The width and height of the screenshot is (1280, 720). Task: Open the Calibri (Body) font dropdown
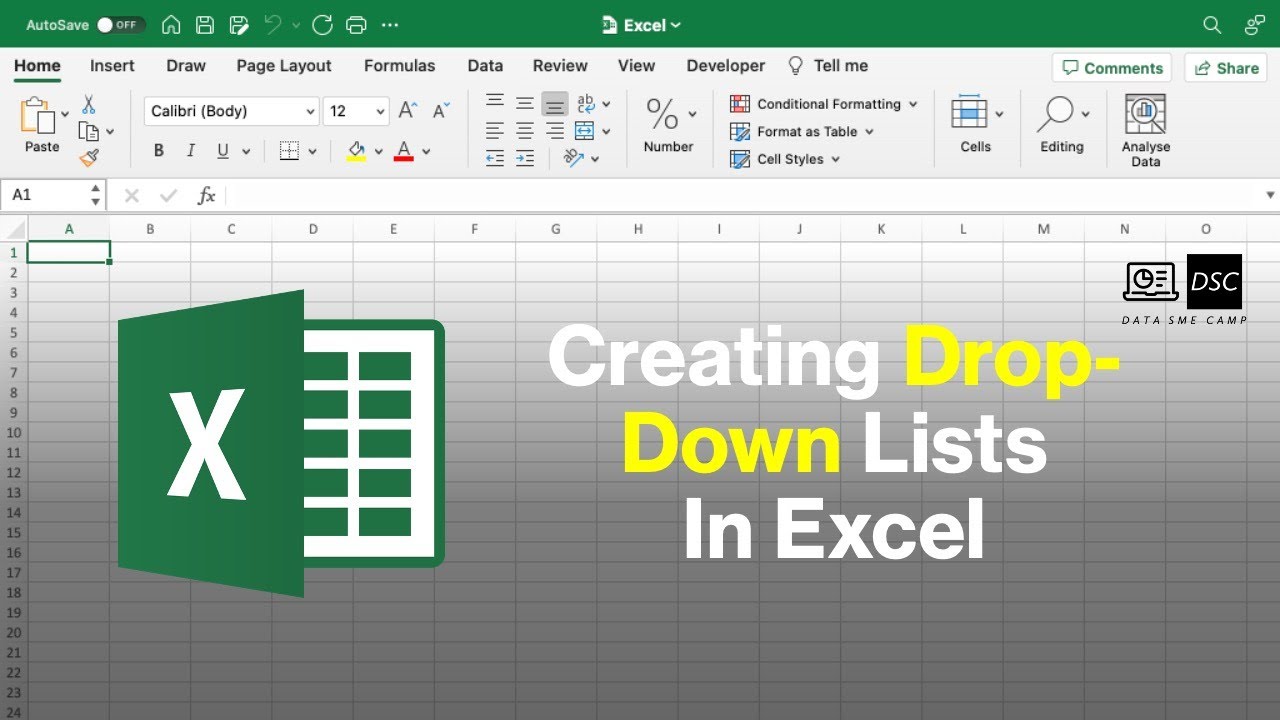[231, 111]
